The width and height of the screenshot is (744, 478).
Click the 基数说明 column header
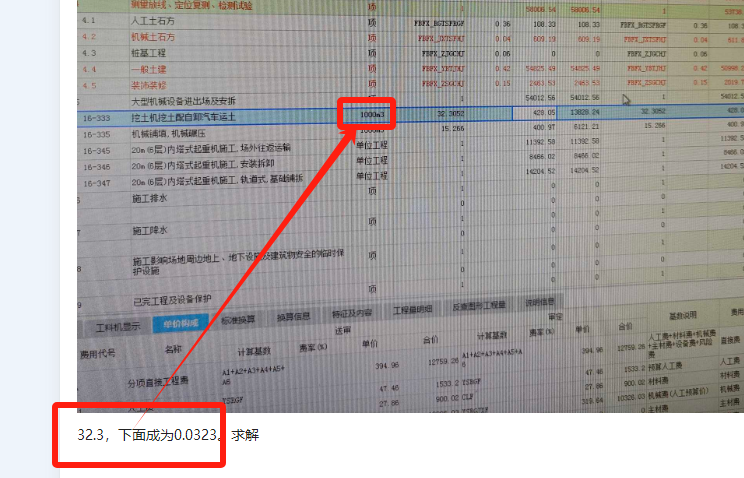(x=682, y=315)
